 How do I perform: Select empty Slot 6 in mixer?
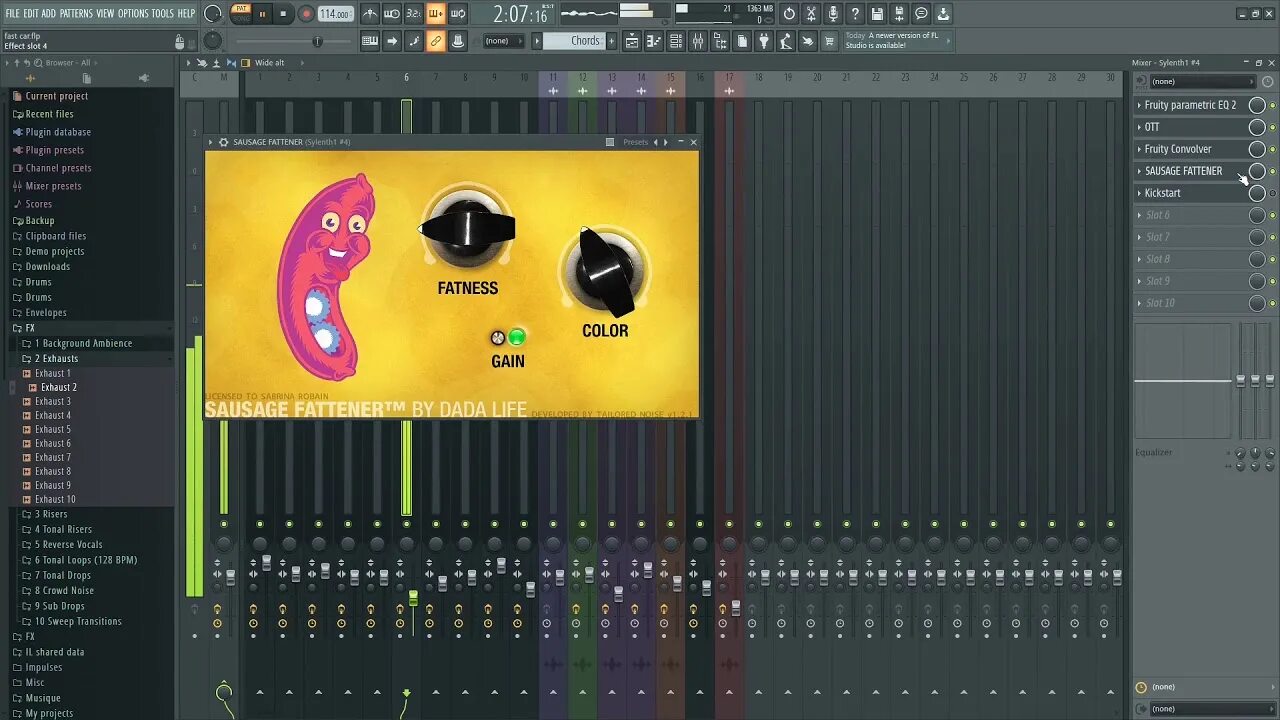pyautogui.click(x=1190, y=215)
